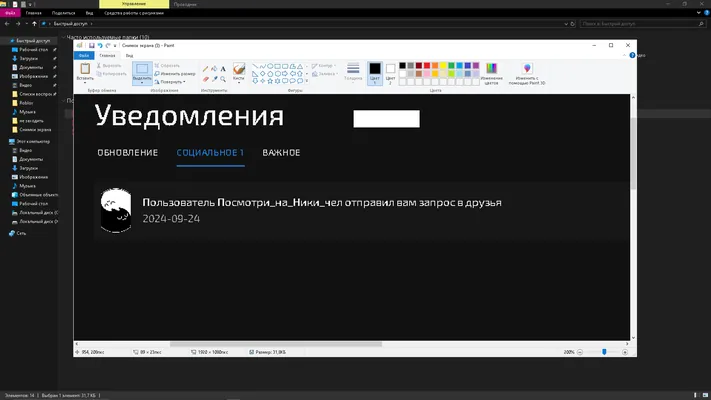Select the Color 2 (Цвет 2) box

pyautogui.click(x=390, y=73)
